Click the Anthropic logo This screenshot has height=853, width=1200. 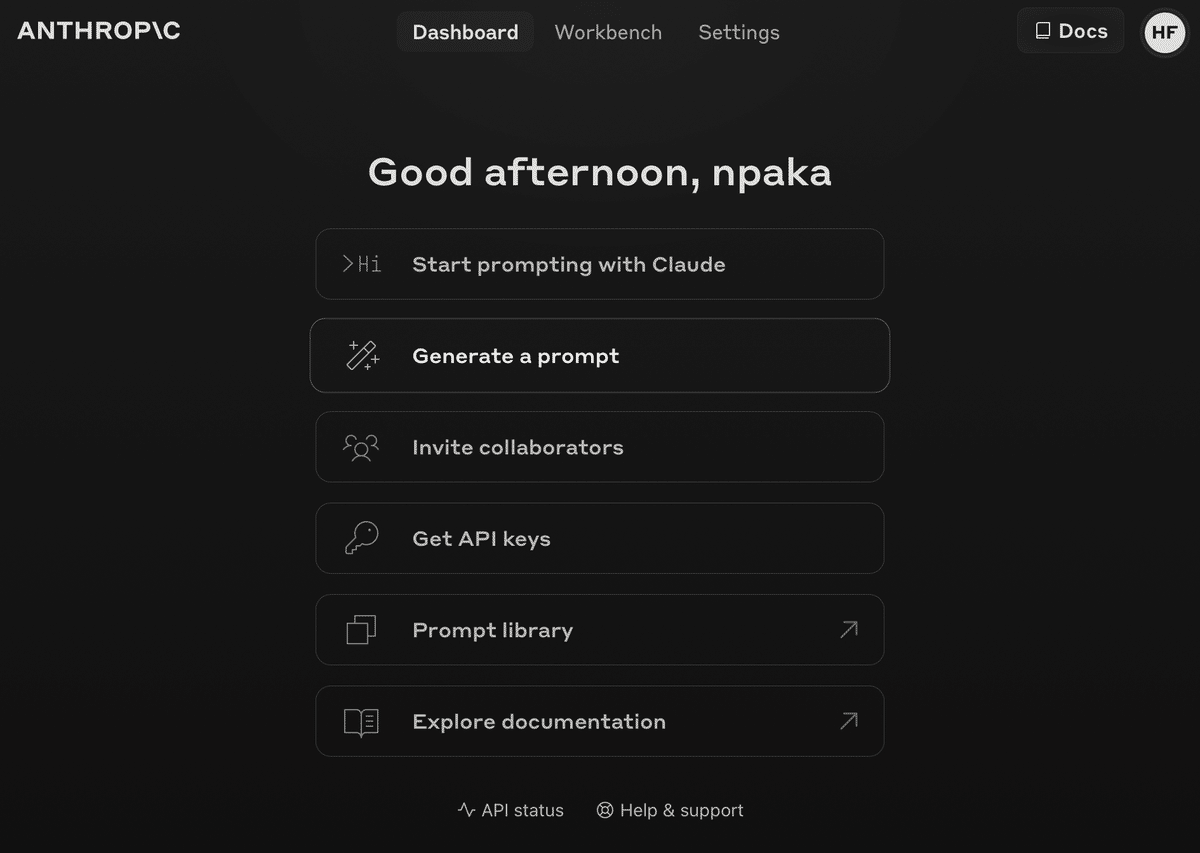click(99, 31)
